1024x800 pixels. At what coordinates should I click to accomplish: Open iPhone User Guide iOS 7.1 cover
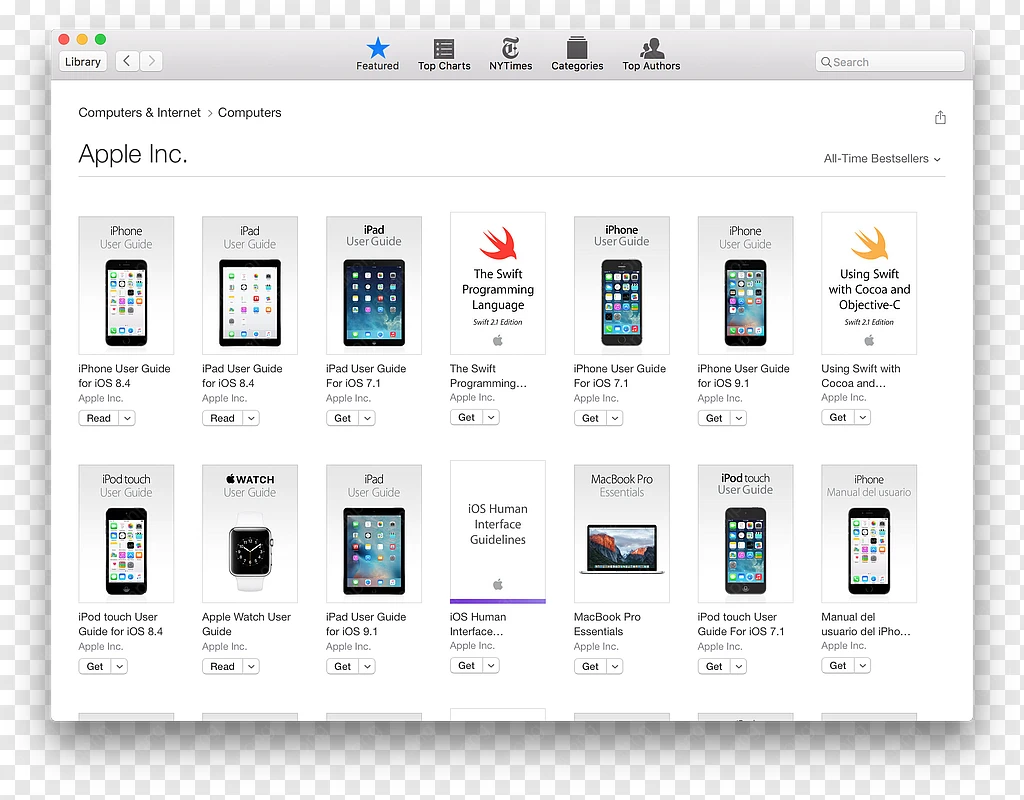click(x=621, y=285)
